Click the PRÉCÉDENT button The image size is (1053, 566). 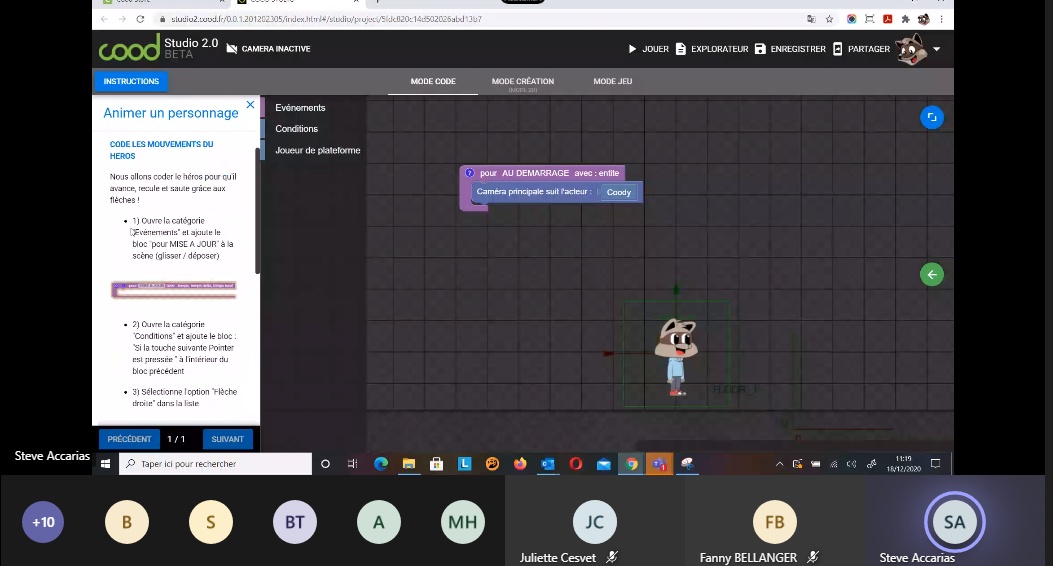tap(129, 439)
